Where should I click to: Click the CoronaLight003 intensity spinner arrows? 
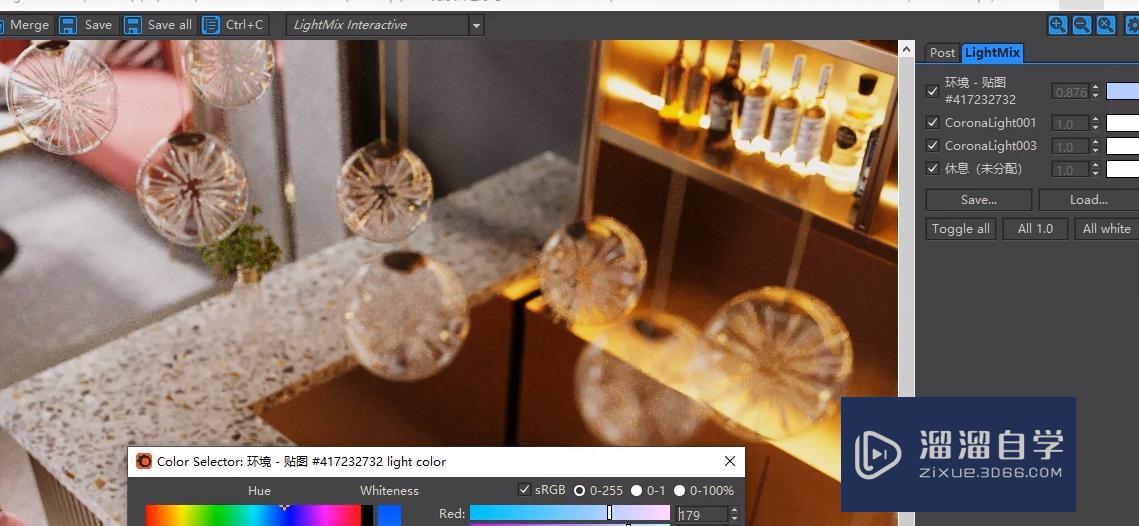1095,146
